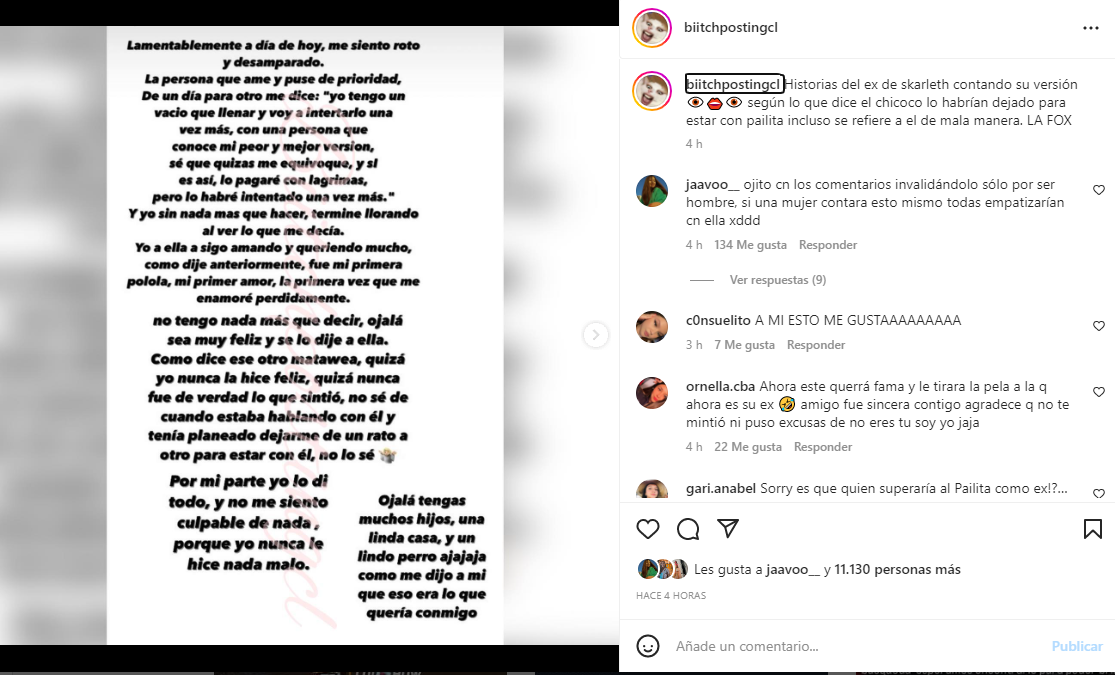Expand Ver respuestas (9) replies

(x=778, y=280)
